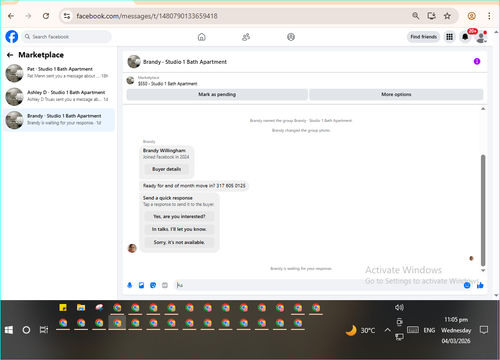The width and height of the screenshot is (500, 360).
Task: Open the sticker picker icon
Action: pyautogui.click(x=153, y=285)
